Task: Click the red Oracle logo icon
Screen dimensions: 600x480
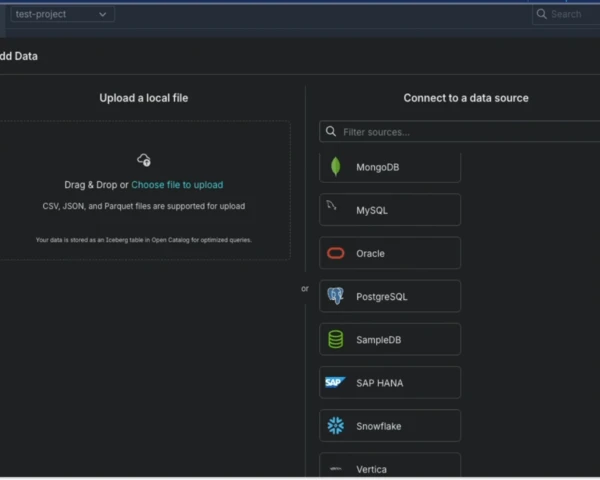Action: coord(336,253)
